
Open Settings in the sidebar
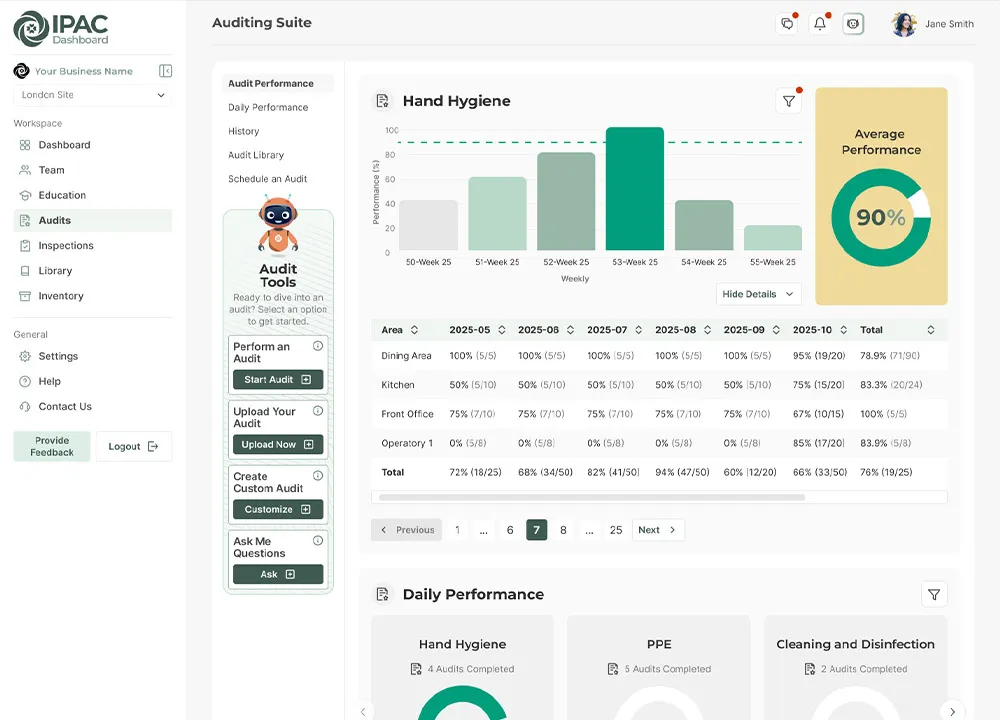[92, 356]
